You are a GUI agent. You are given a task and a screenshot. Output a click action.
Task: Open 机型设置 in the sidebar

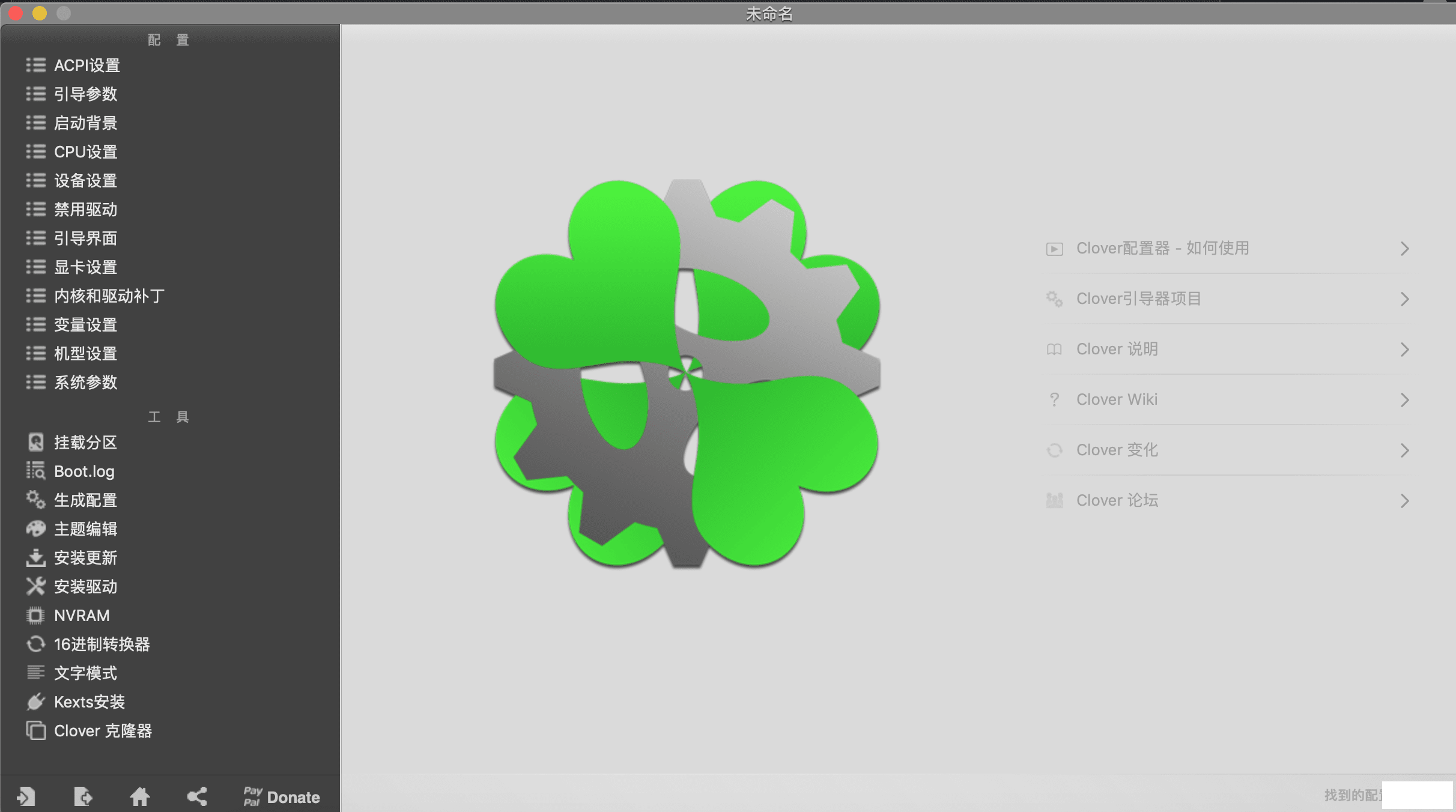85,354
